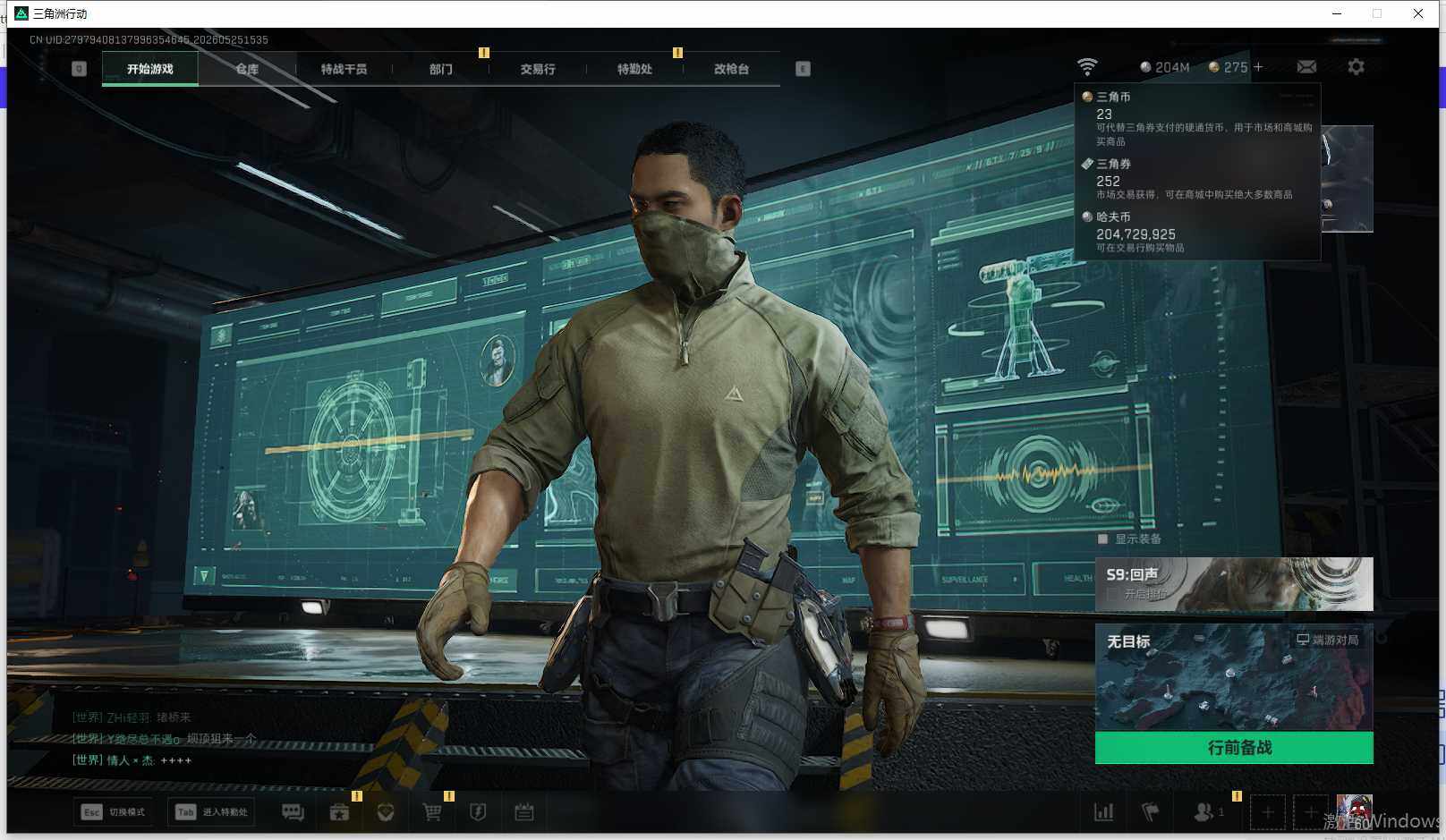Viewport: 1446px width, 840px height.
Task: Minimize the 三角洲行动 window
Action: click(x=1336, y=13)
